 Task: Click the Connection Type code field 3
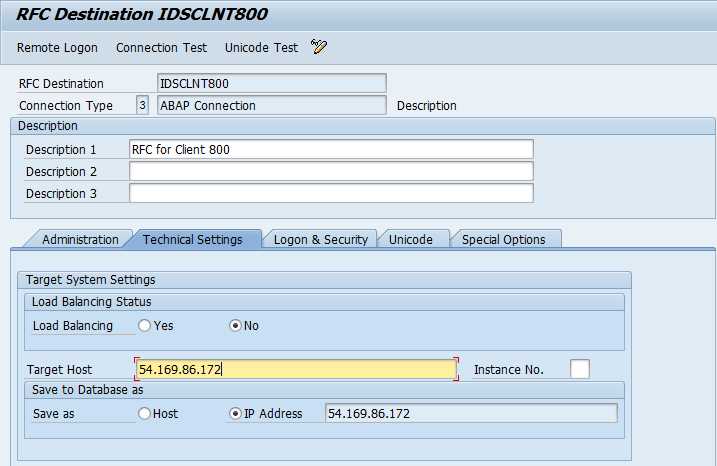tap(142, 105)
